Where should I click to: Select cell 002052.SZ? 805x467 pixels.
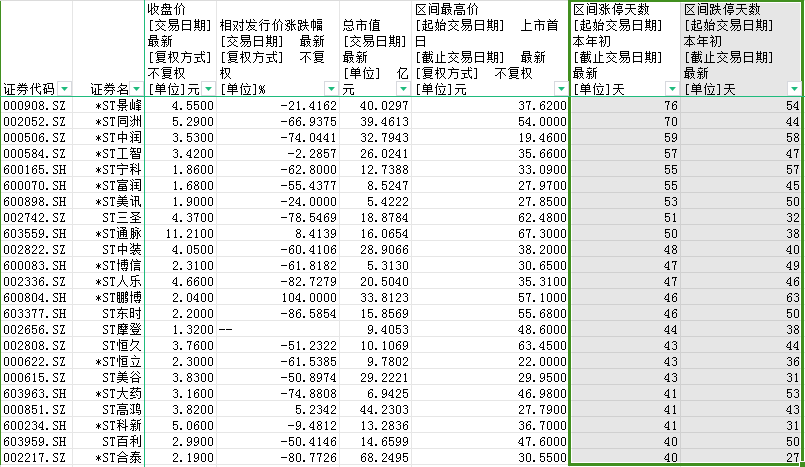click(x=36, y=122)
